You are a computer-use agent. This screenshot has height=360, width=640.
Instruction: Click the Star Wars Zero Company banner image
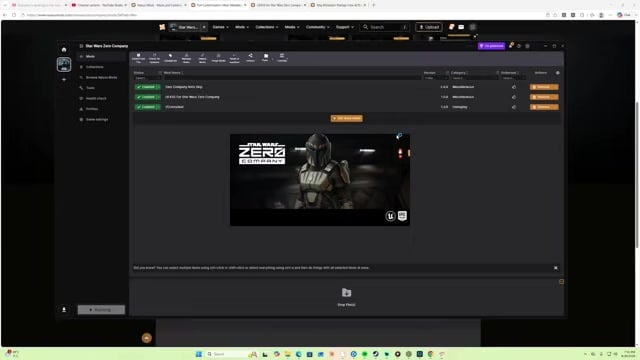coord(320,180)
